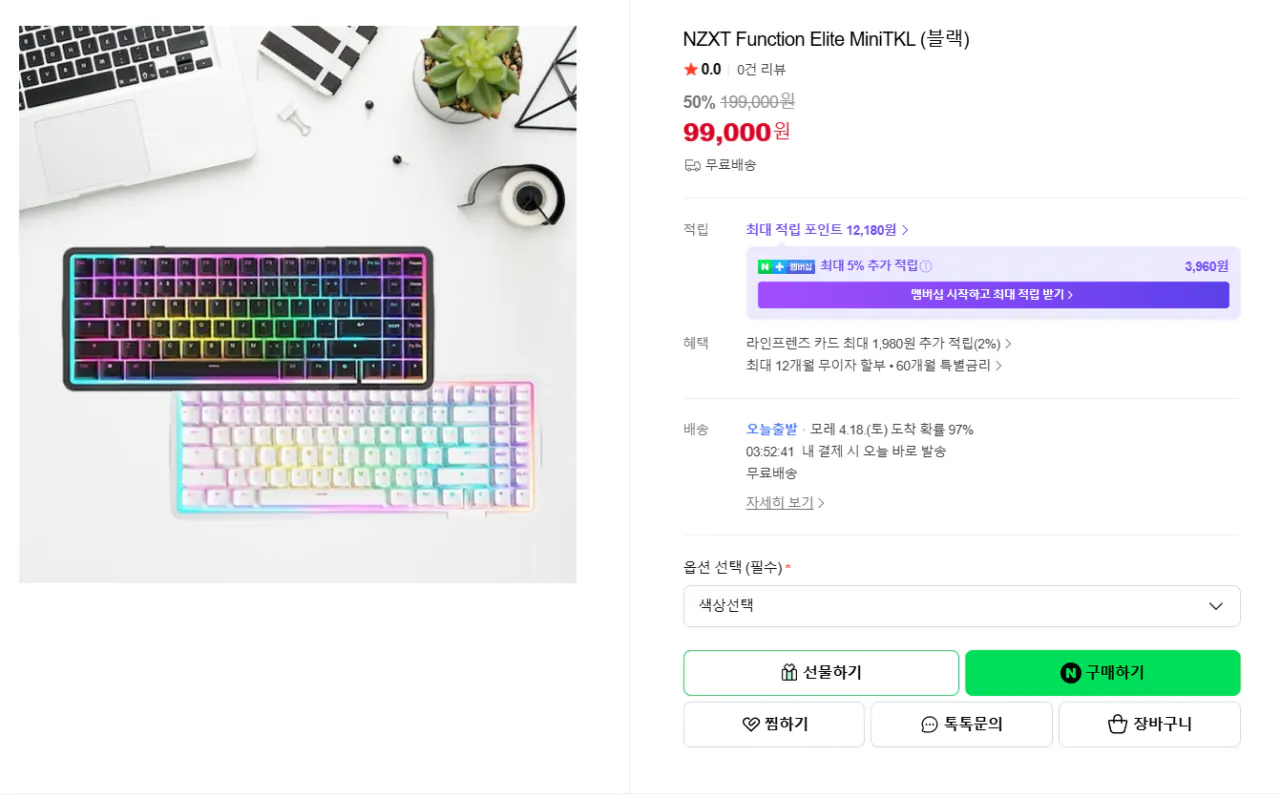The image size is (1280, 799).
Task: Click the 라인프렌즈 카드 extra points link
Action: pos(875,342)
